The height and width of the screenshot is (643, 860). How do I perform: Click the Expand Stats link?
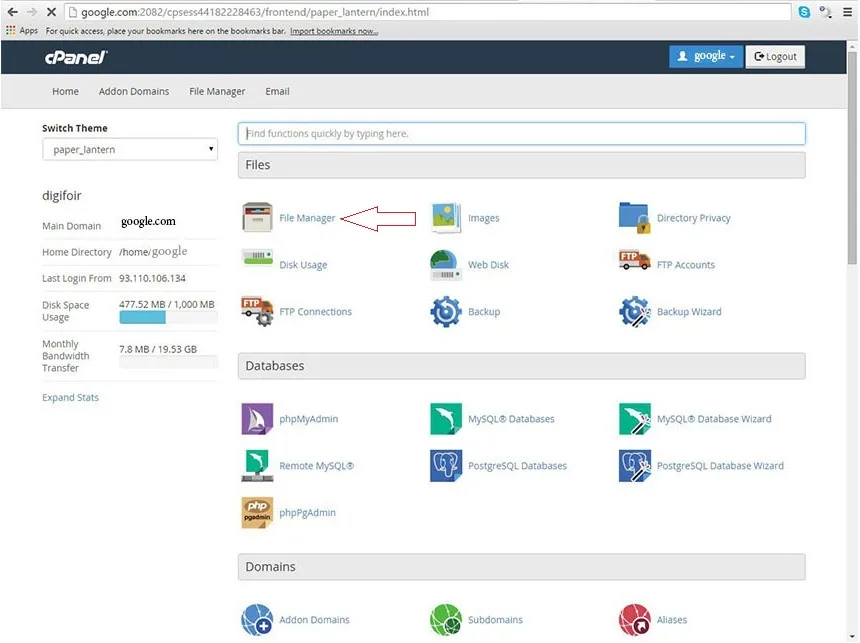(70, 397)
